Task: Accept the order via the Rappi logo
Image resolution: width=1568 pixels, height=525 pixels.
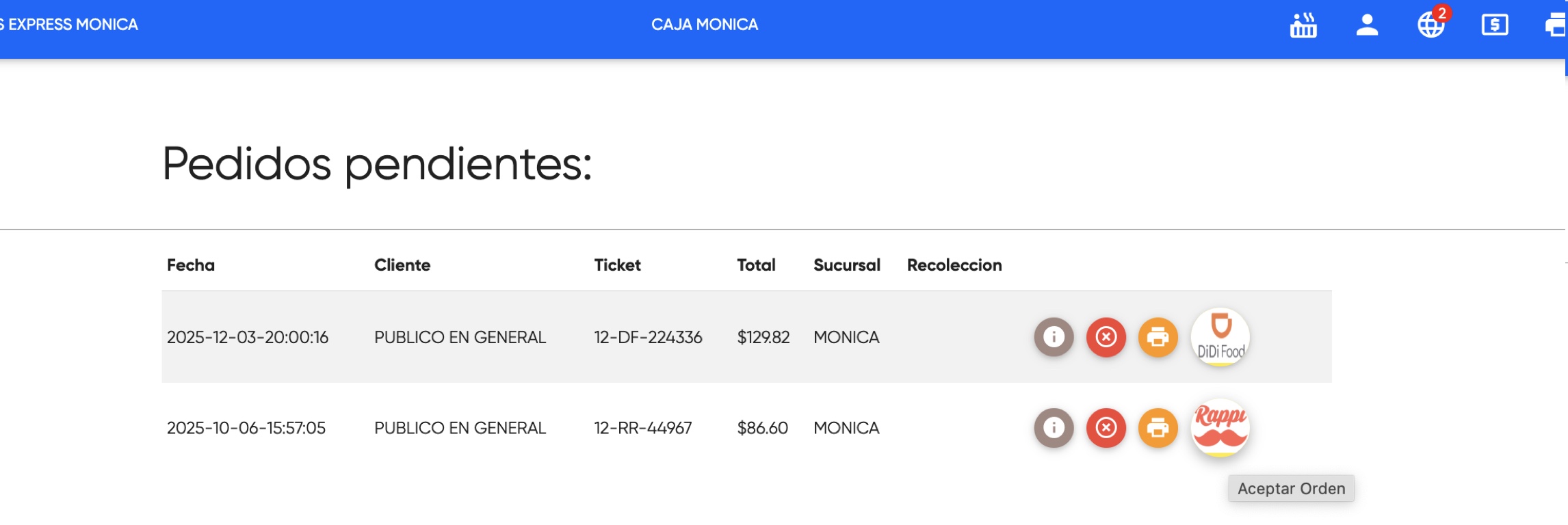Action: (x=1220, y=427)
